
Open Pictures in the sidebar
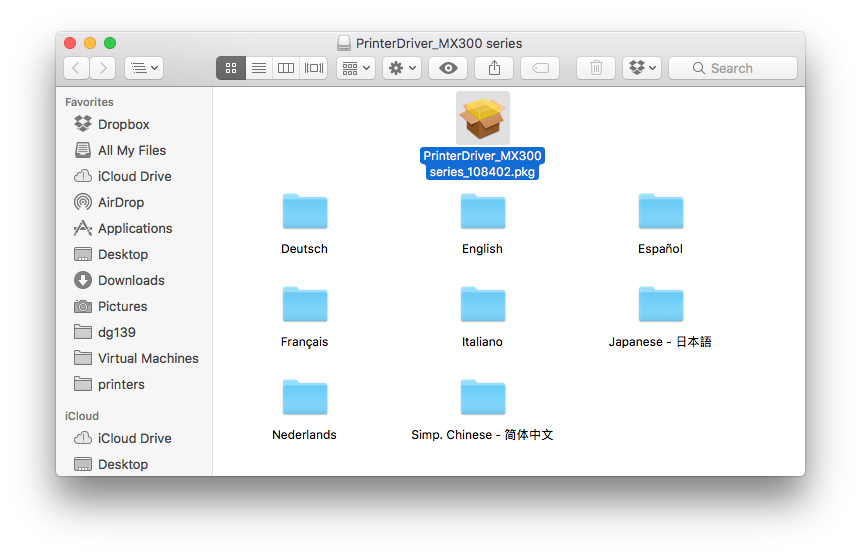click(x=134, y=306)
